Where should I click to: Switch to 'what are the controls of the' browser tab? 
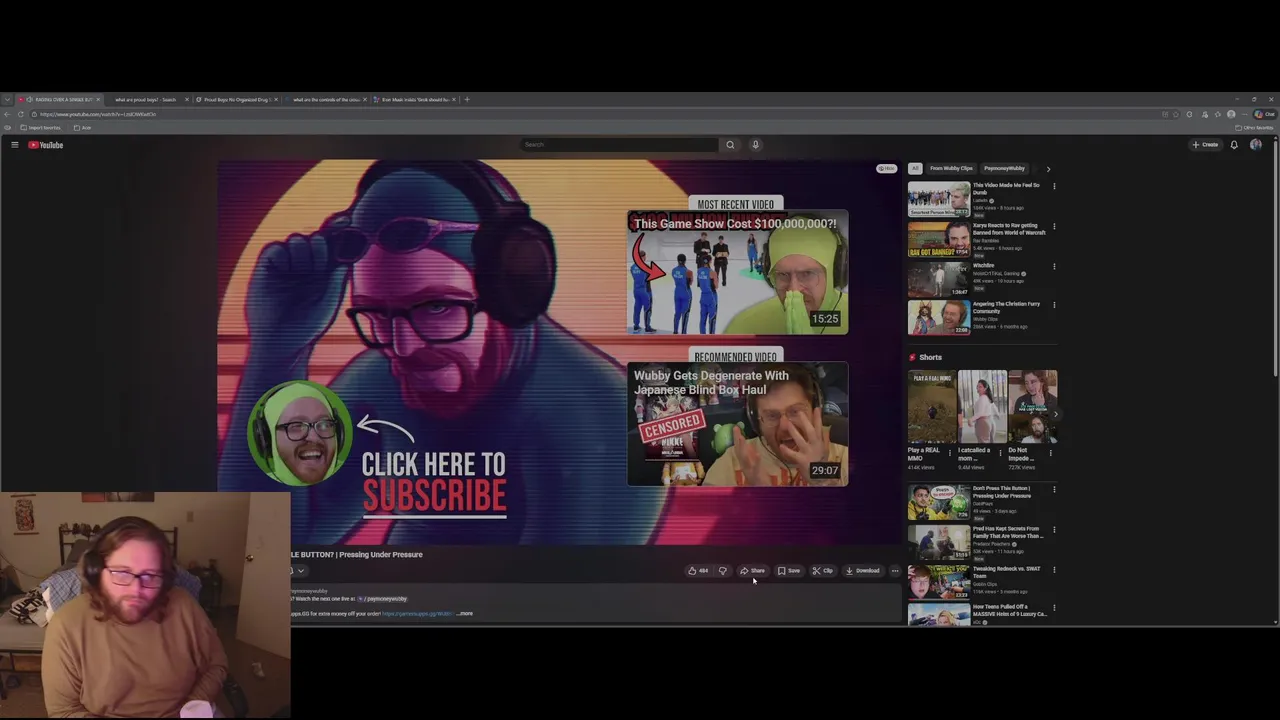pyautogui.click(x=326, y=100)
